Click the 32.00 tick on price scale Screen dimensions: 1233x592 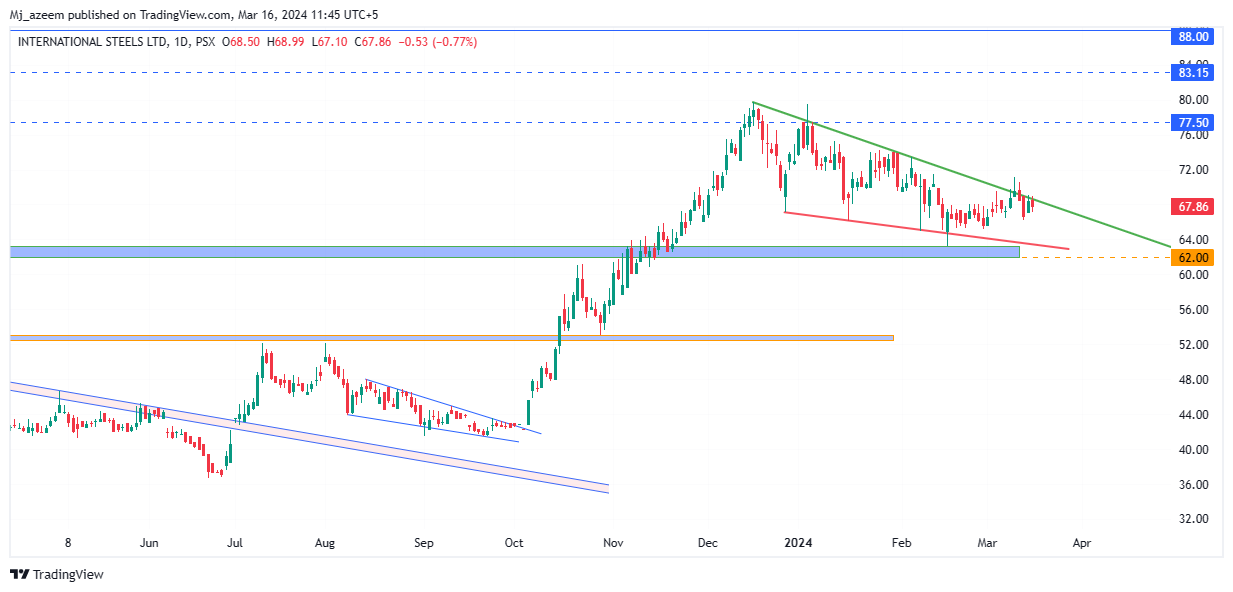[1194, 519]
